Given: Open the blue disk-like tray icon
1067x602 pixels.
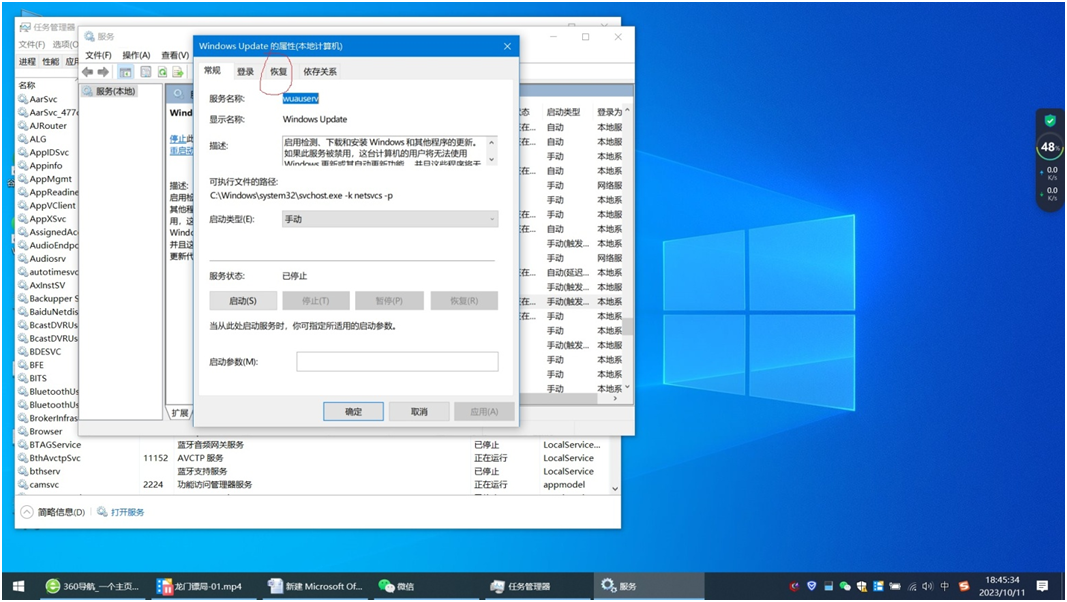Looking at the screenshot, I should coord(828,586).
